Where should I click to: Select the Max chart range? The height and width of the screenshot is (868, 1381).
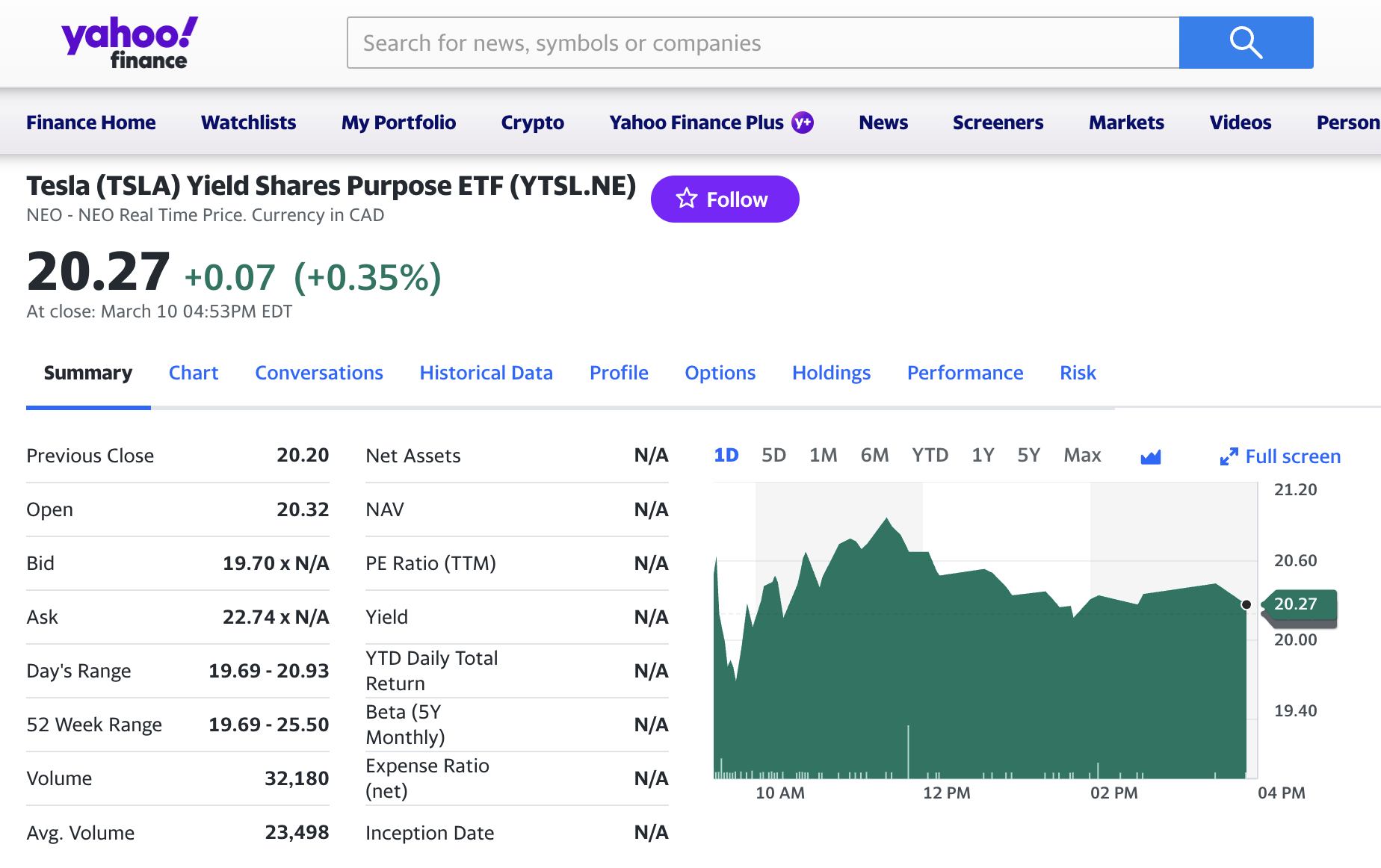click(1083, 455)
